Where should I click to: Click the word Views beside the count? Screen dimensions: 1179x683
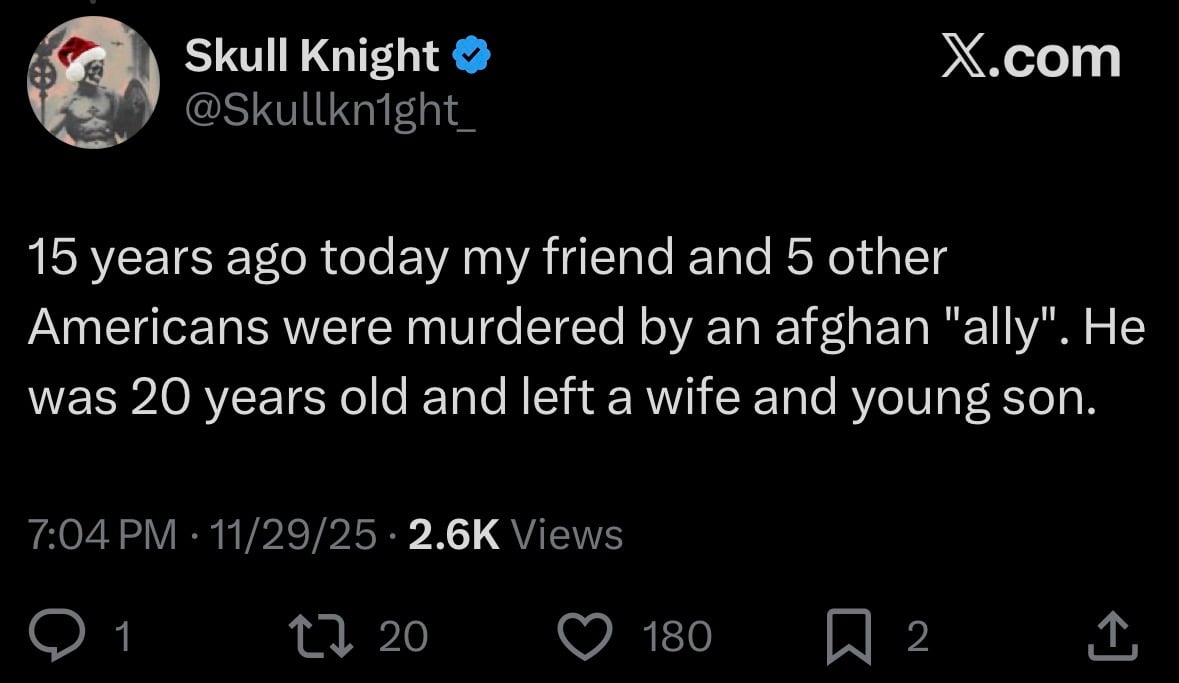[x=567, y=535]
